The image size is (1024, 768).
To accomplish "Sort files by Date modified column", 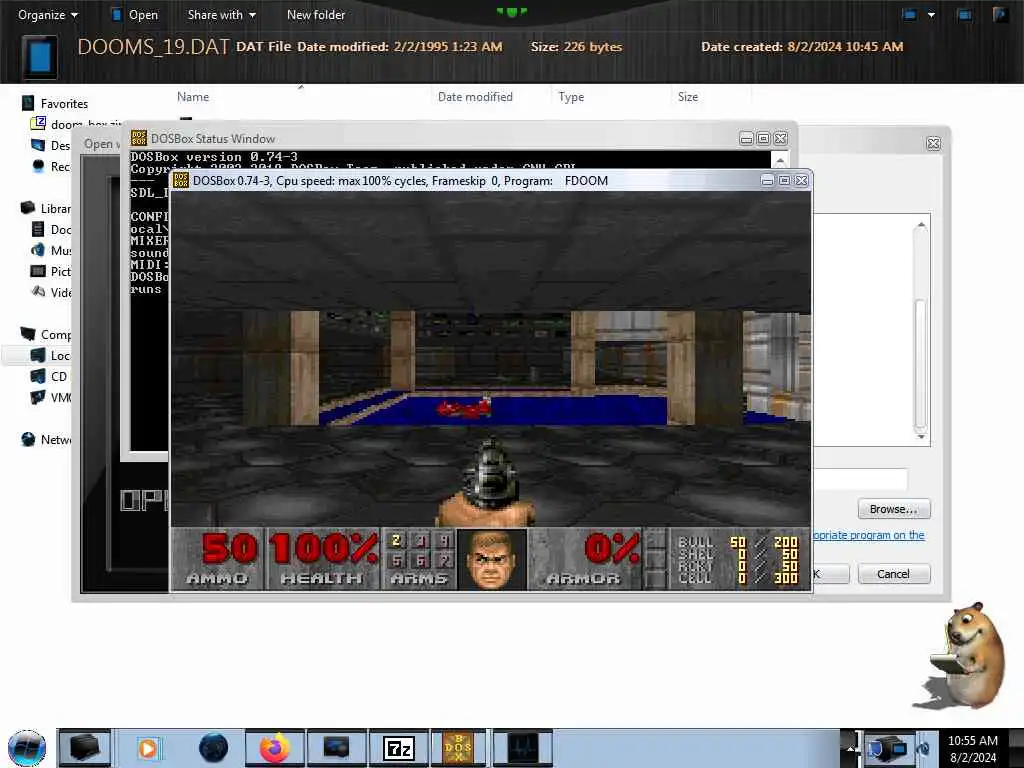I will point(475,97).
